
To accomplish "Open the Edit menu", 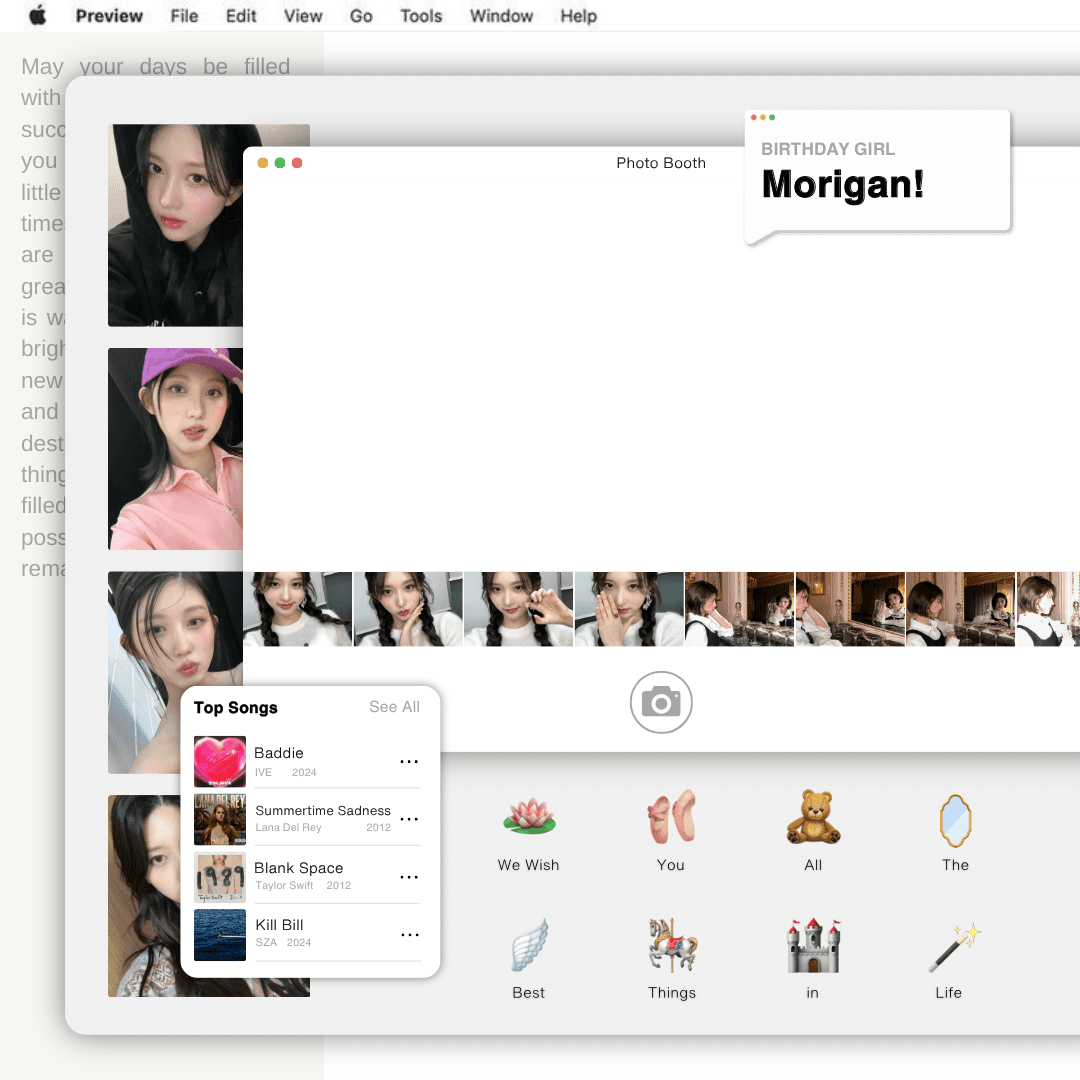I will pos(241,16).
